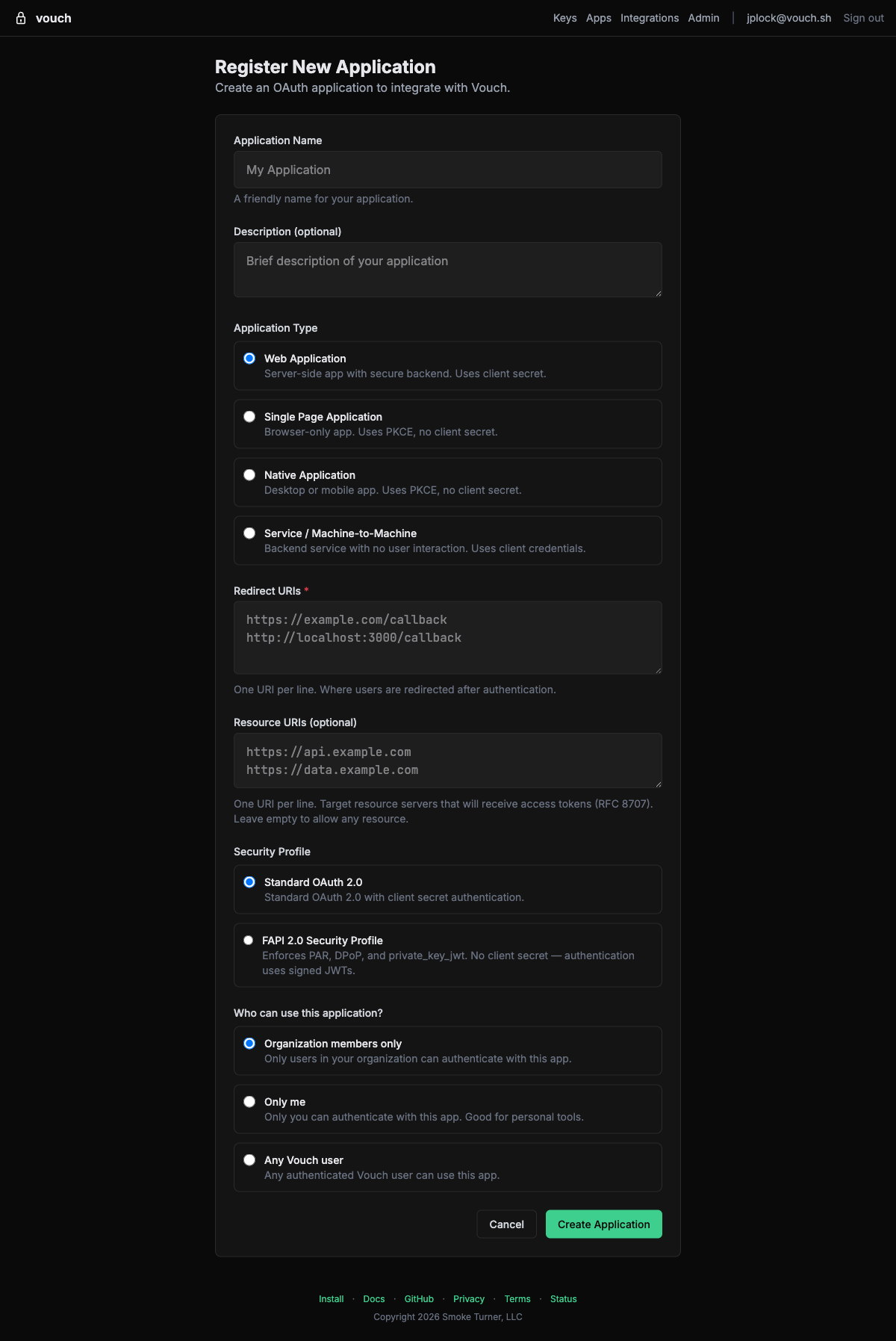Open the Admin section
The image size is (896, 1341).
point(703,18)
